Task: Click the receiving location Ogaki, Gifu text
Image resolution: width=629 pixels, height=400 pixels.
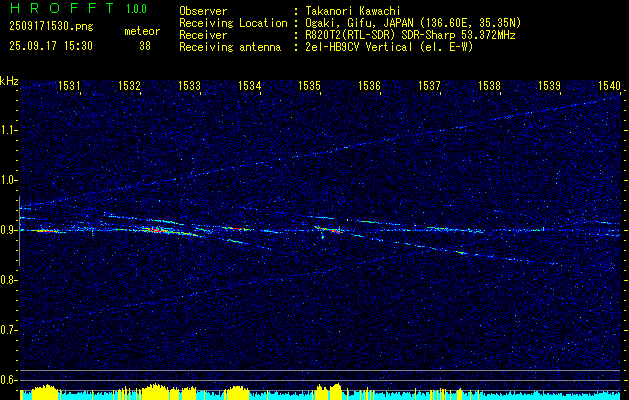Action: click(413, 23)
